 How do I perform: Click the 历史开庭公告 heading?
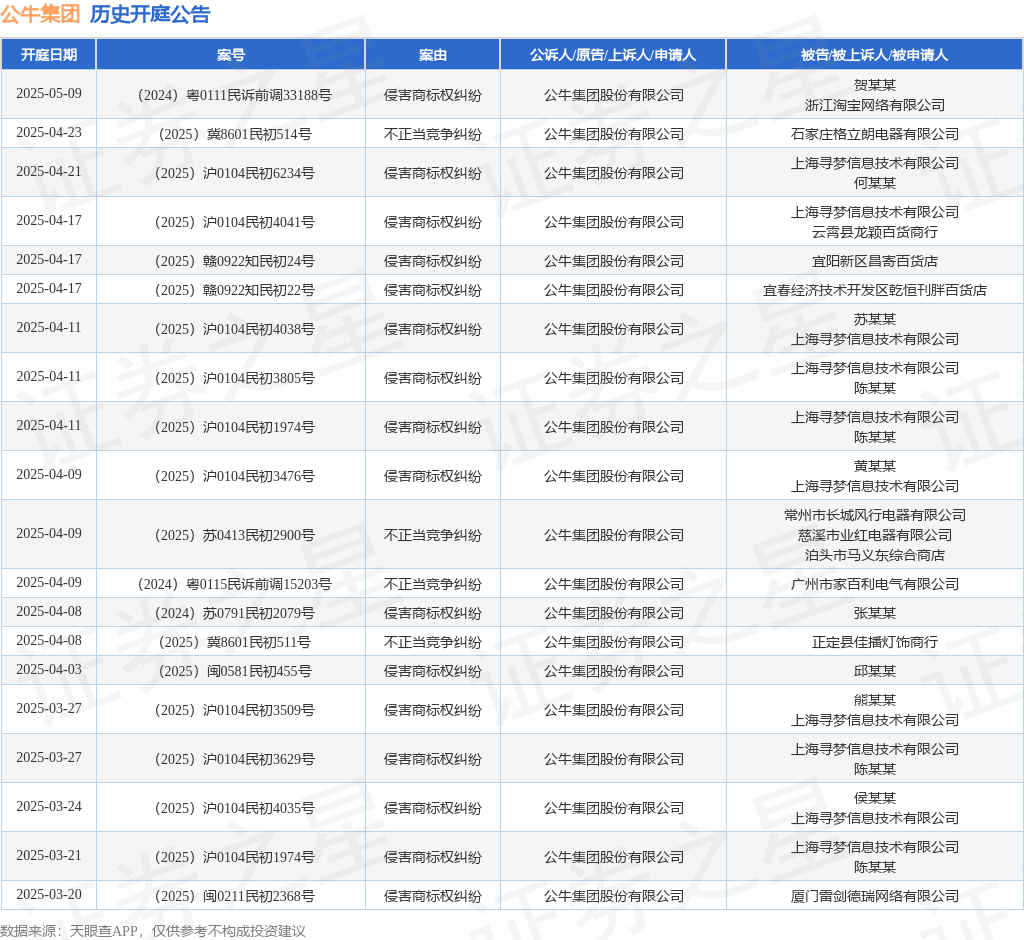[x=150, y=14]
